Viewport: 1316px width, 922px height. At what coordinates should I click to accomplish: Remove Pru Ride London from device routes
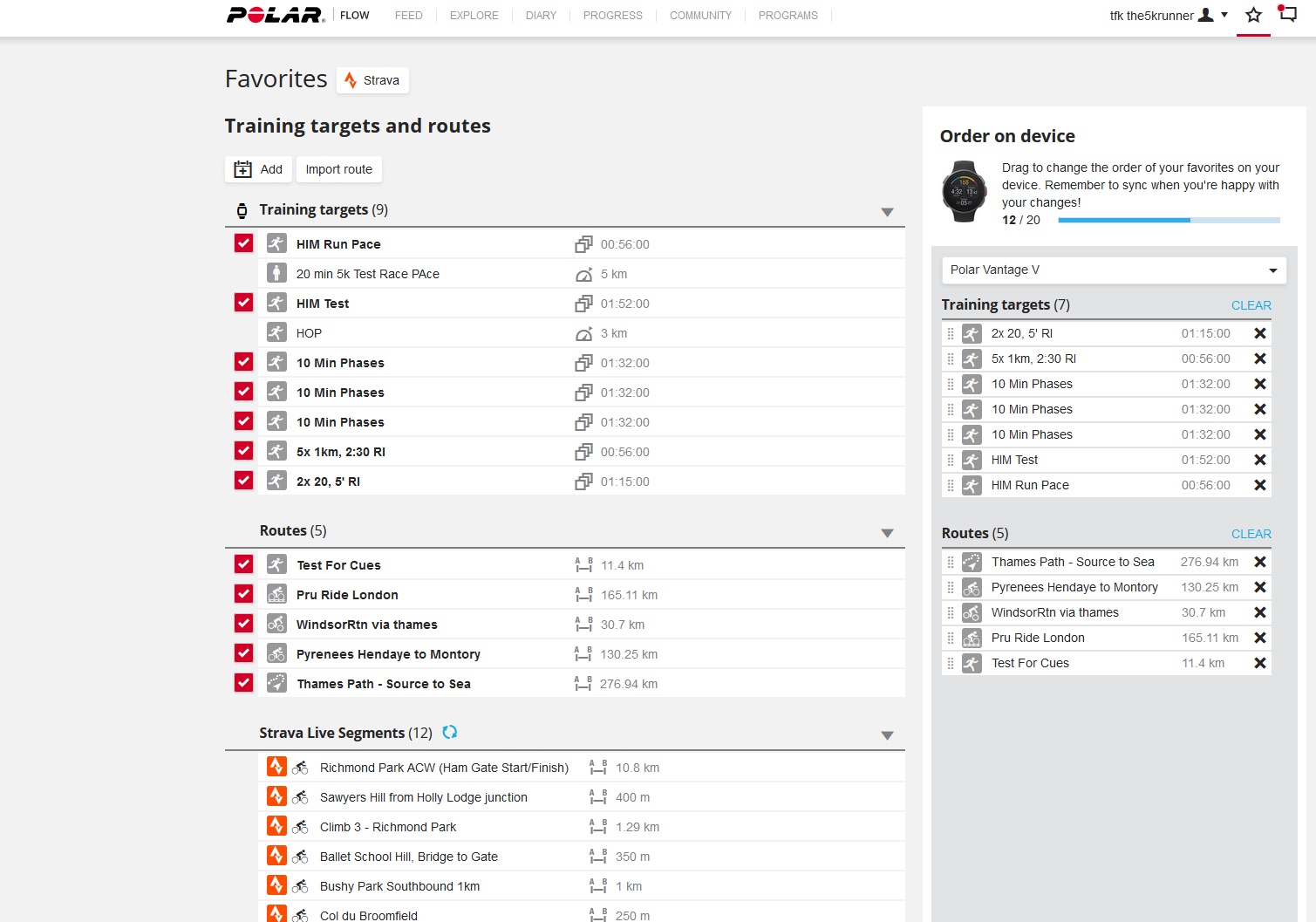point(1259,638)
